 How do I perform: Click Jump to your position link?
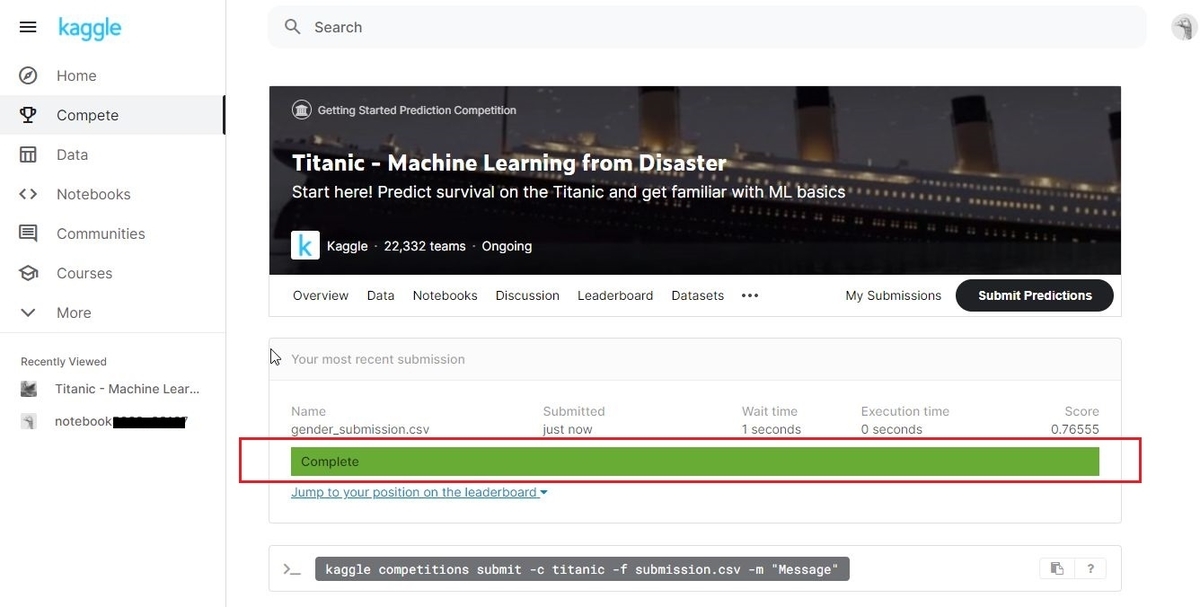414,492
